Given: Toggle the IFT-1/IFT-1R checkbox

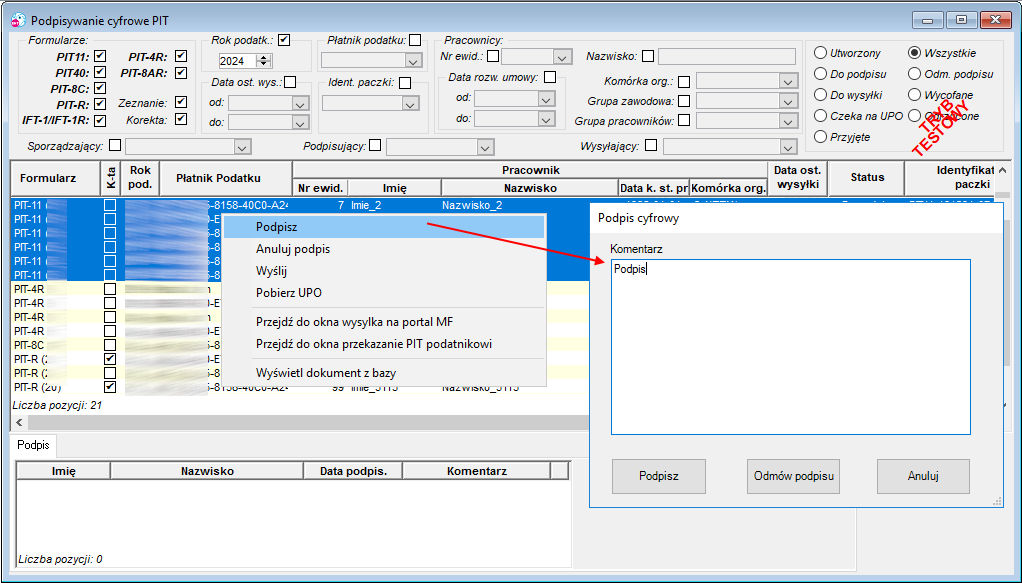Looking at the screenshot, I should pos(100,120).
